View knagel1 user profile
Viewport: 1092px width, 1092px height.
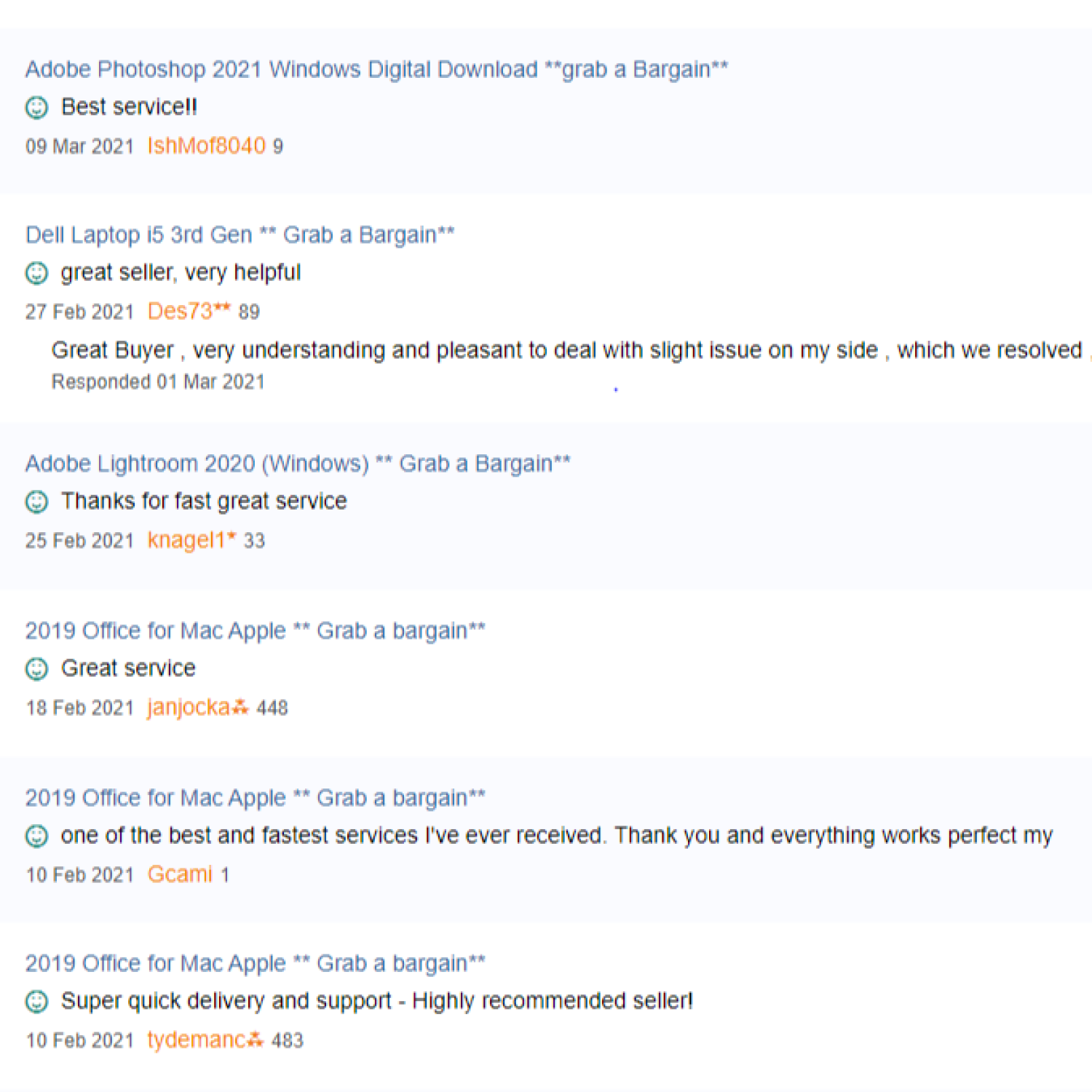coord(186,540)
